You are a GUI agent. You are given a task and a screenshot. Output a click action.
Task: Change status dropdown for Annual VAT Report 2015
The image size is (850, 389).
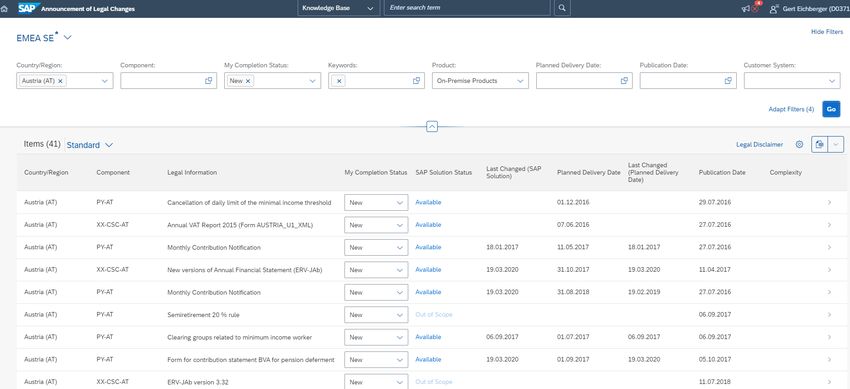376,224
